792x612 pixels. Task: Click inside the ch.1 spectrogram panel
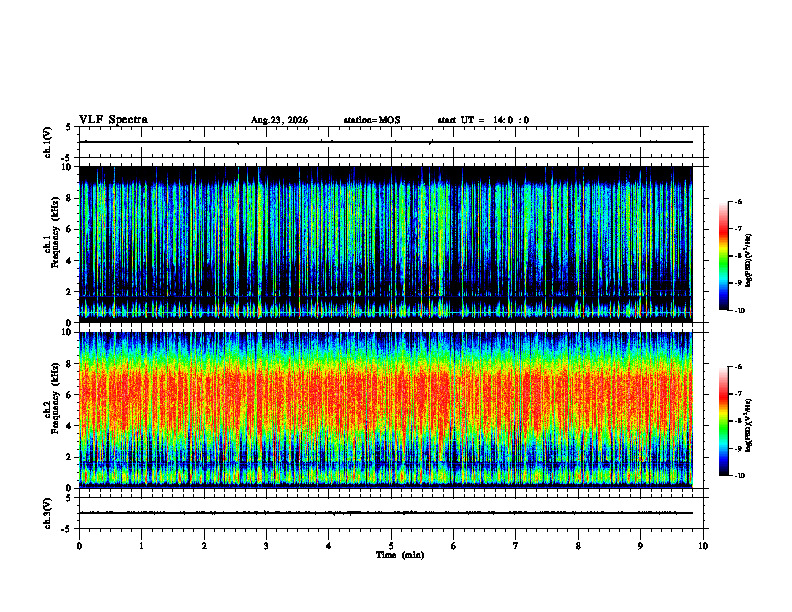click(385, 244)
